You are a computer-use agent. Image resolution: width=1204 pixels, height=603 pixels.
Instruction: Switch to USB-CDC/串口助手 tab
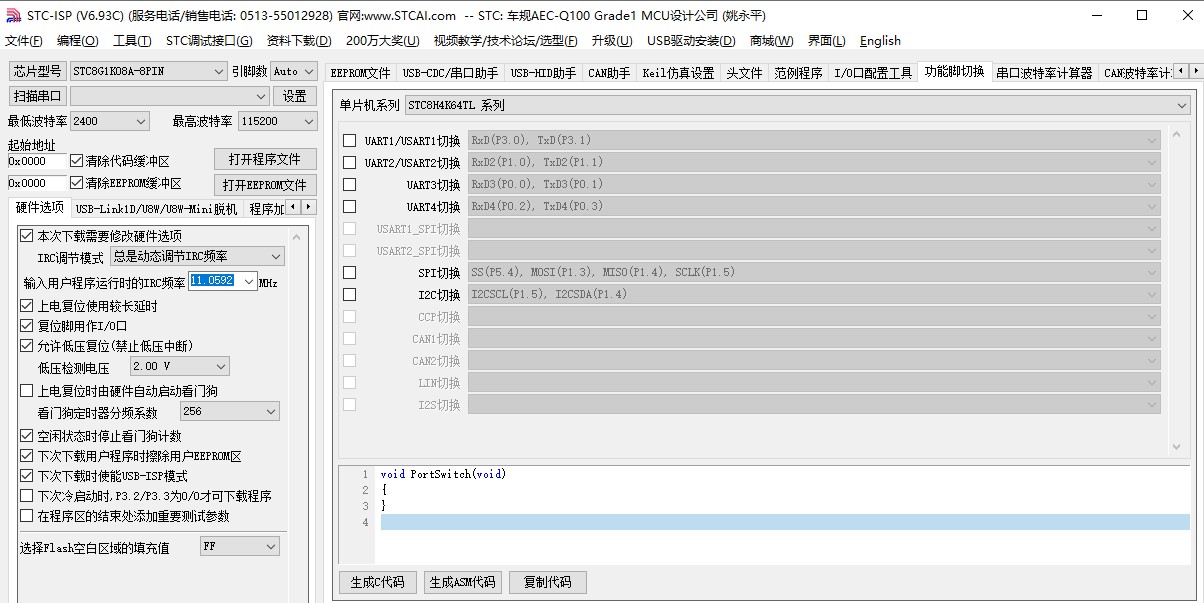point(450,73)
